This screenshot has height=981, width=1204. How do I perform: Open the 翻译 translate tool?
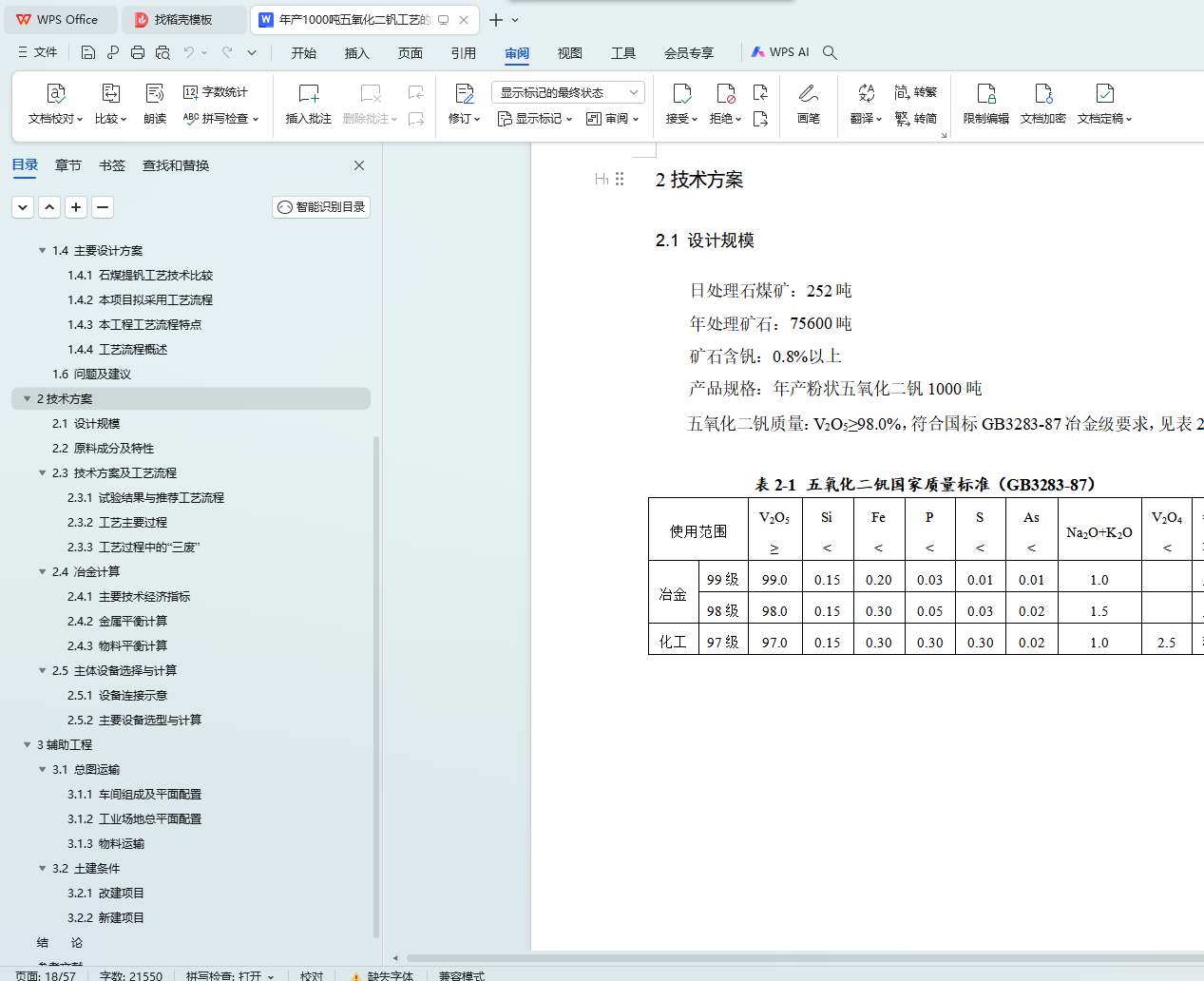(866, 104)
